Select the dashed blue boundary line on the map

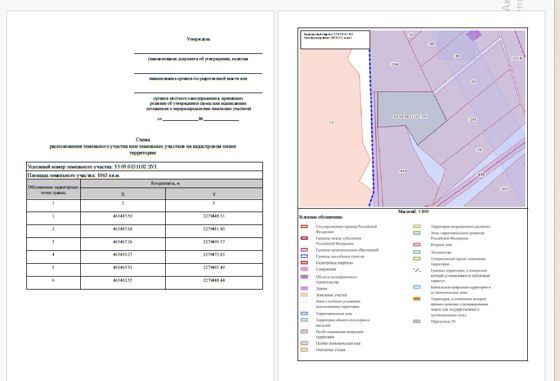click(372, 127)
